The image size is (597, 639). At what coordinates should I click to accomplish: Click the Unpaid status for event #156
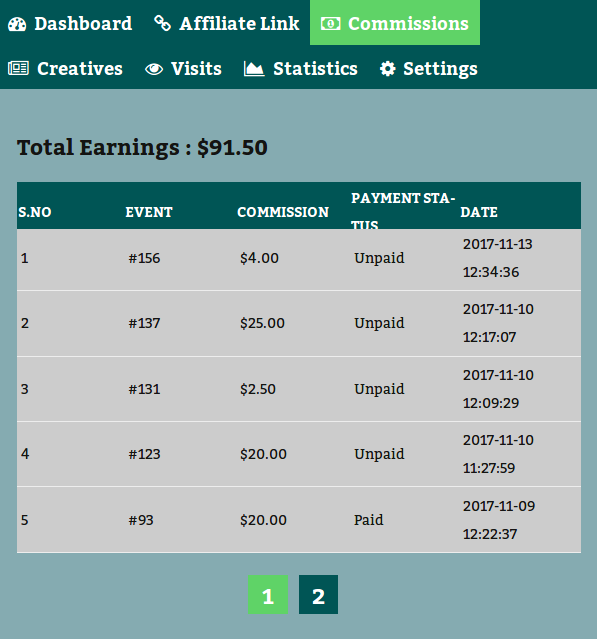click(x=379, y=258)
